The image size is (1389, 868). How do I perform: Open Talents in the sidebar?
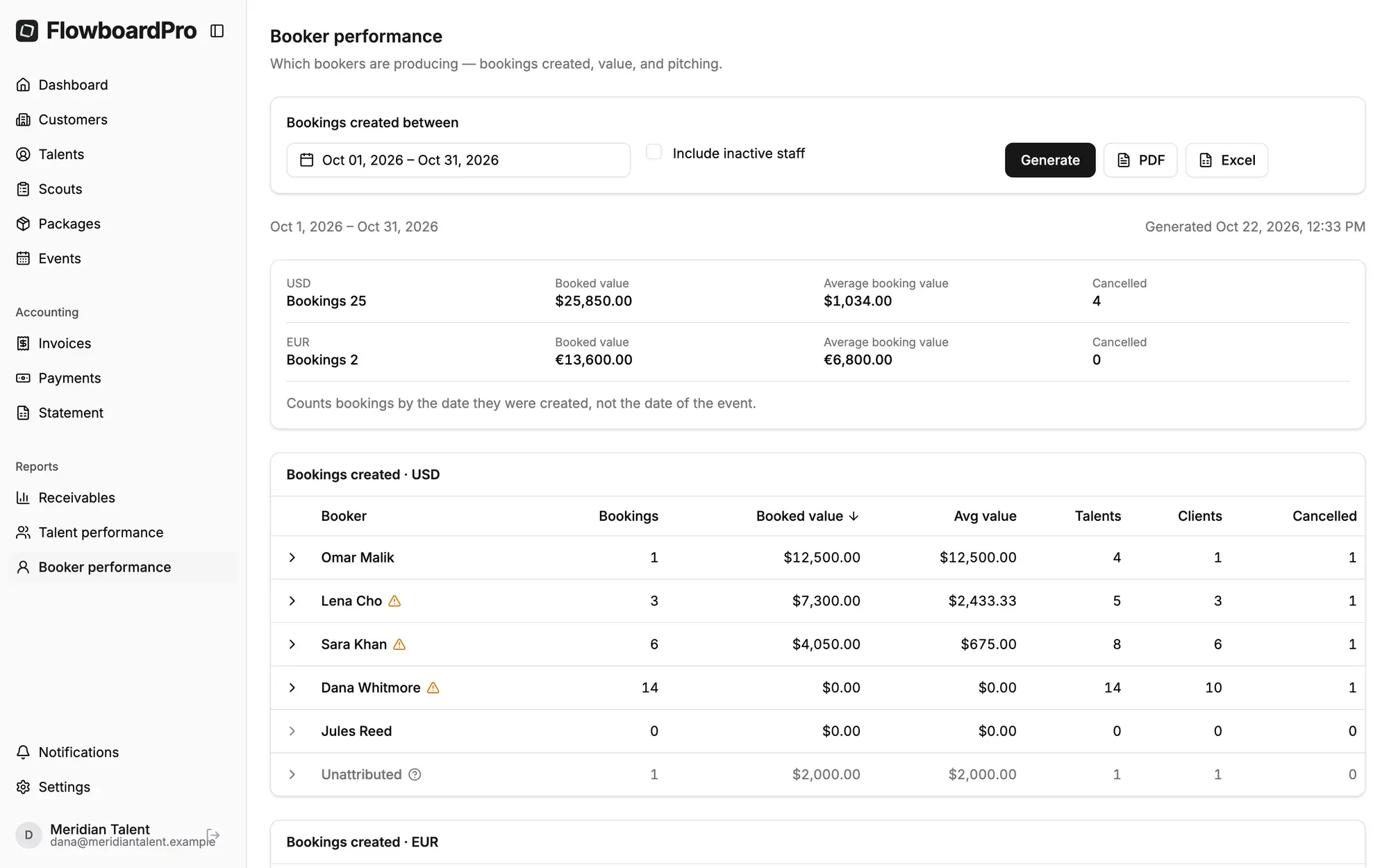[x=124, y=154]
